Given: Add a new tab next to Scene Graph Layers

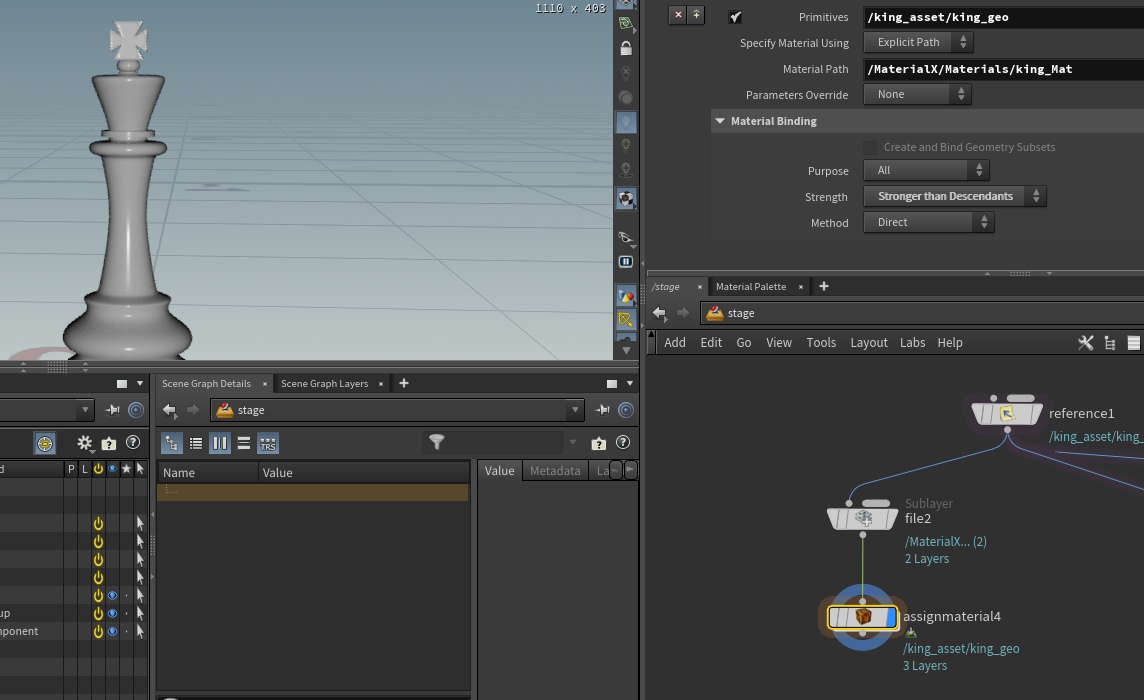Looking at the screenshot, I should pyautogui.click(x=403, y=383).
